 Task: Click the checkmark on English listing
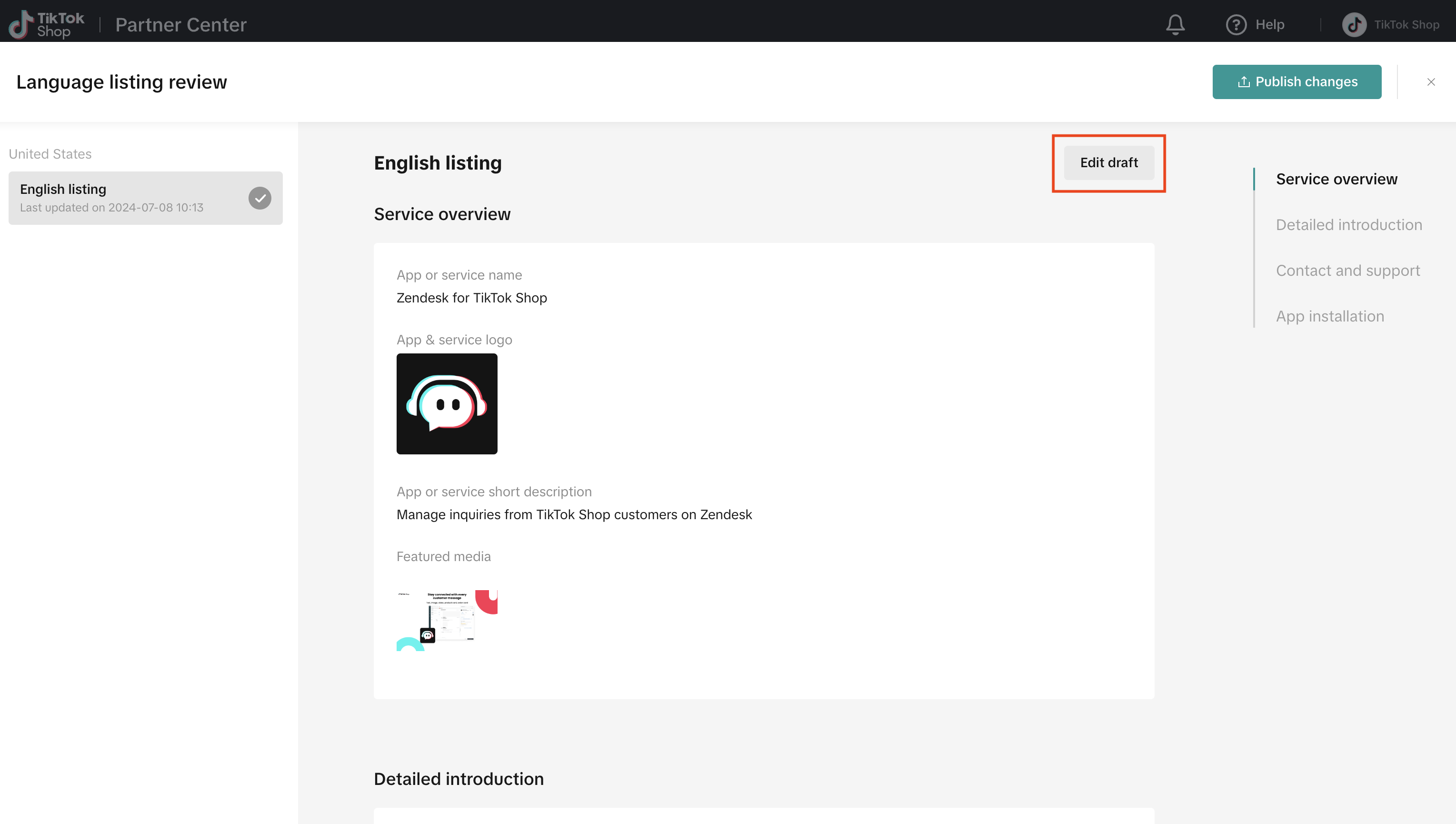(259, 198)
